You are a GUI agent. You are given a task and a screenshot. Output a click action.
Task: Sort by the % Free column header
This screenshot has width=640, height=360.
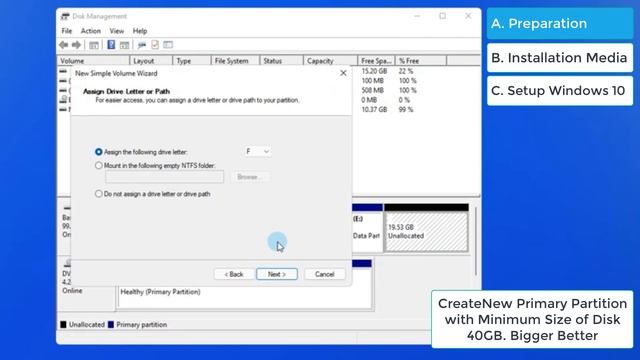pyautogui.click(x=421, y=61)
